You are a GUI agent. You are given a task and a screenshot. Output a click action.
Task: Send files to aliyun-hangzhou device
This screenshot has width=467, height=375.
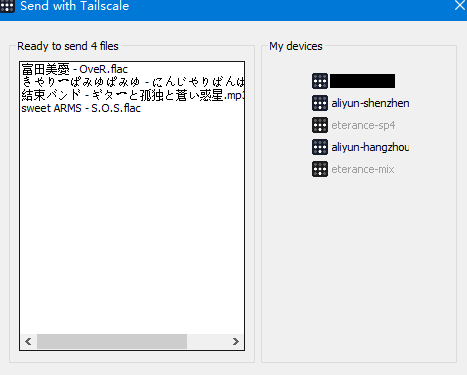click(x=370, y=147)
